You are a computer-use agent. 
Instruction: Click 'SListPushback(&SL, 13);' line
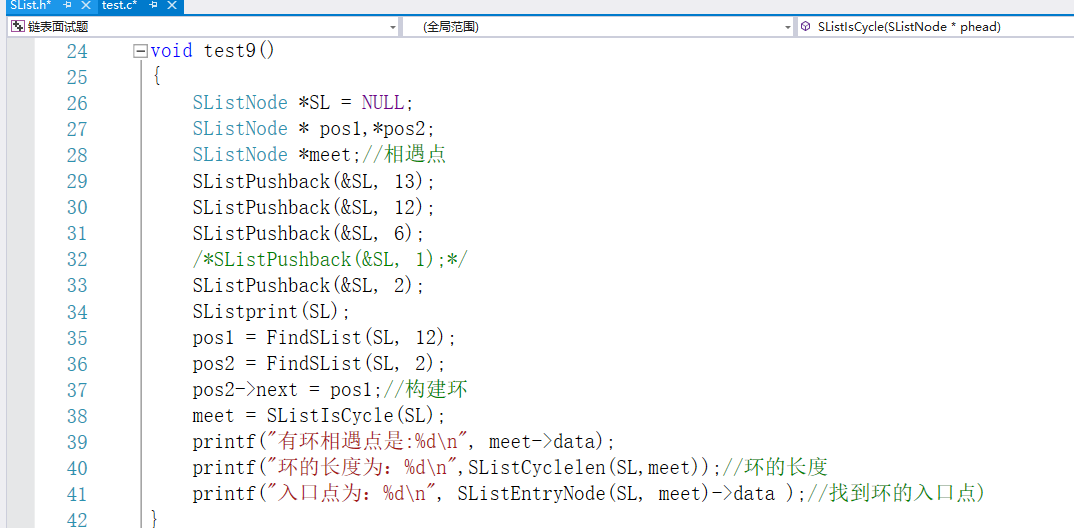314,181
